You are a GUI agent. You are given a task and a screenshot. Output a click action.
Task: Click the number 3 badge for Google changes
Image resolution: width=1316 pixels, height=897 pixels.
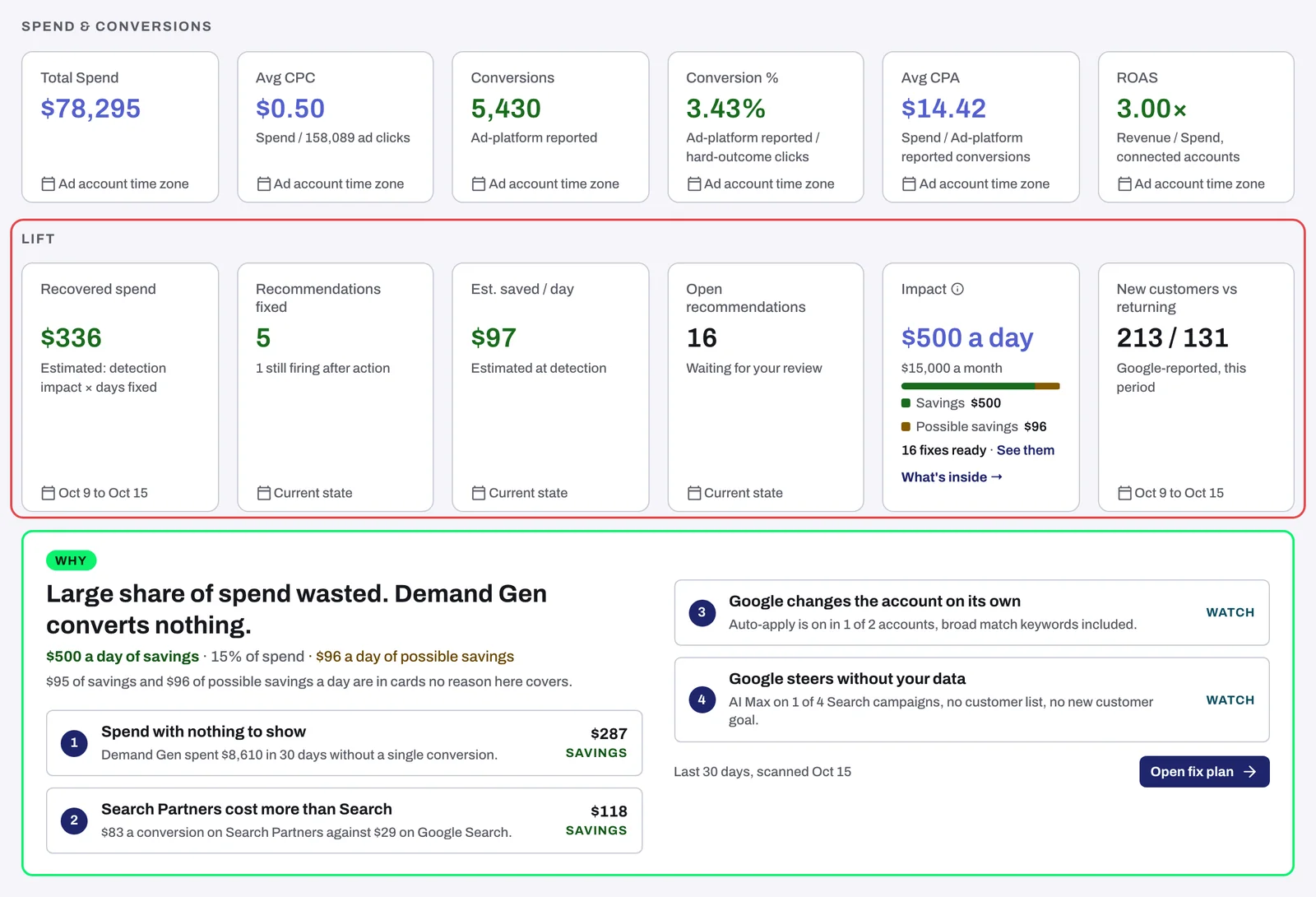tap(702, 612)
